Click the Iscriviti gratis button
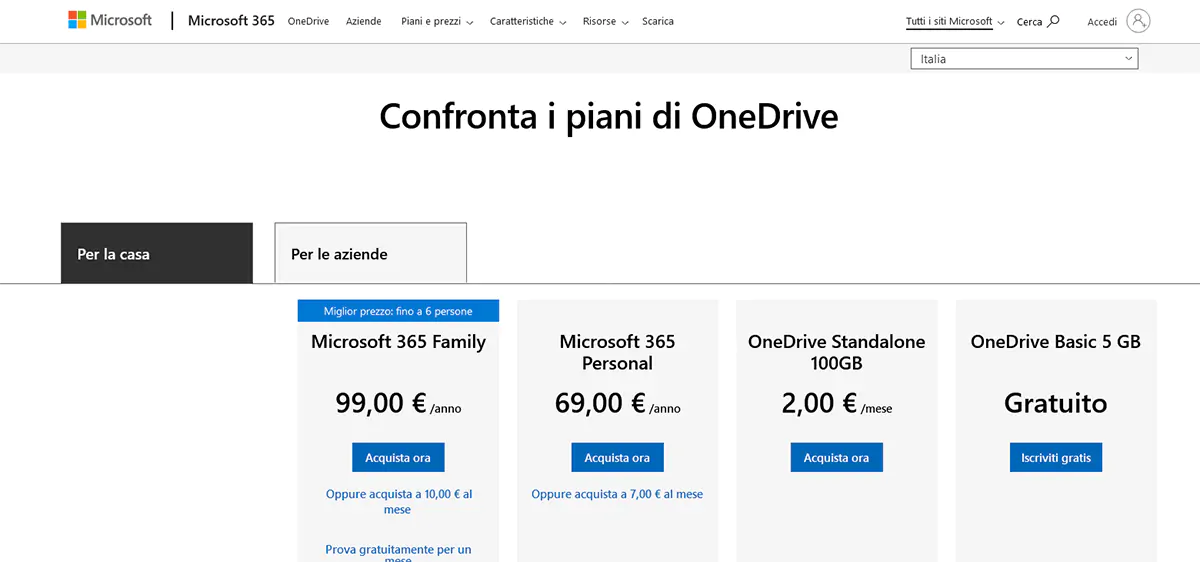1200x562 pixels. point(1055,458)
